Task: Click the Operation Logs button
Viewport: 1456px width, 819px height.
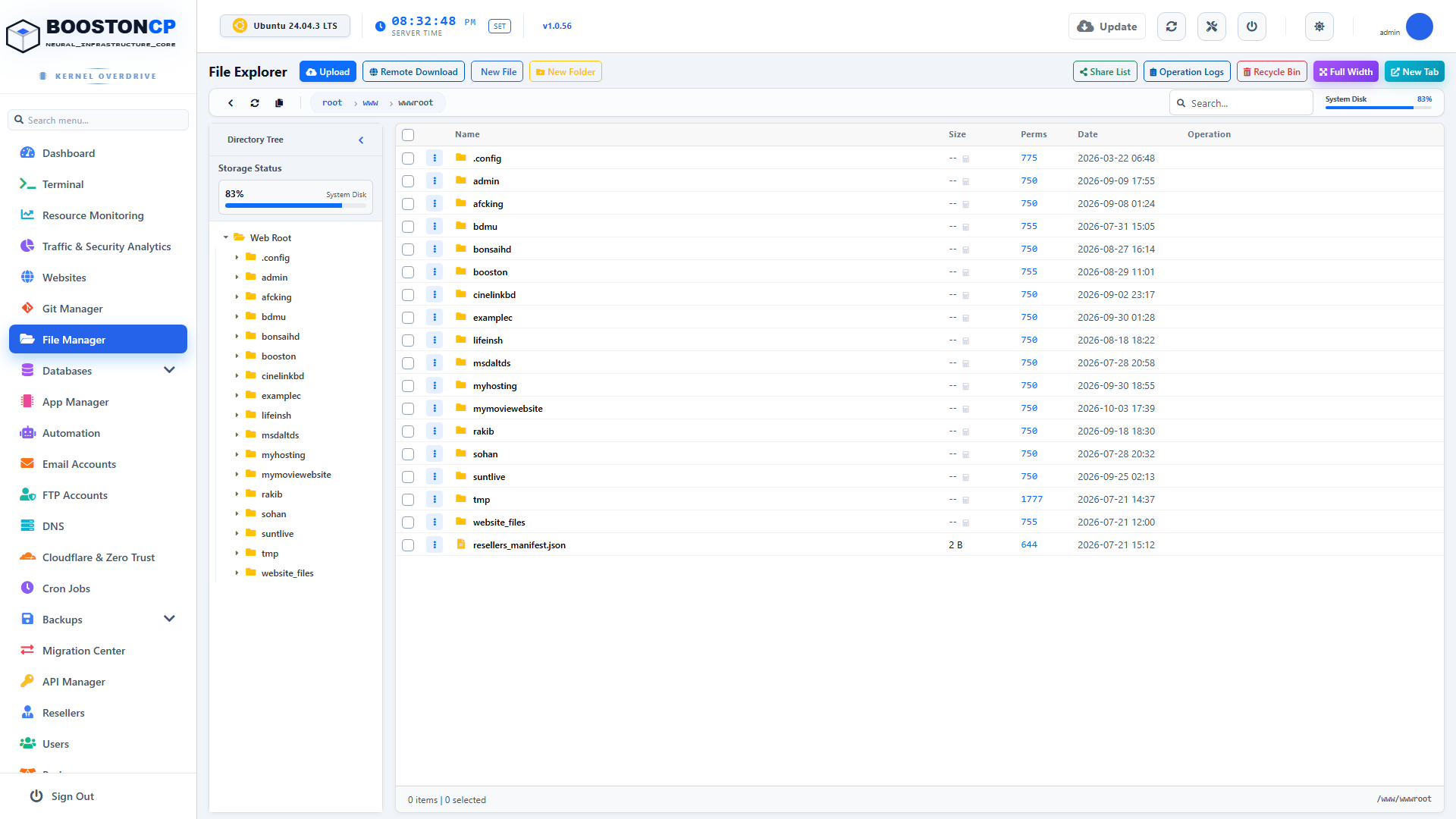Action: click(x=1187, y=71)
